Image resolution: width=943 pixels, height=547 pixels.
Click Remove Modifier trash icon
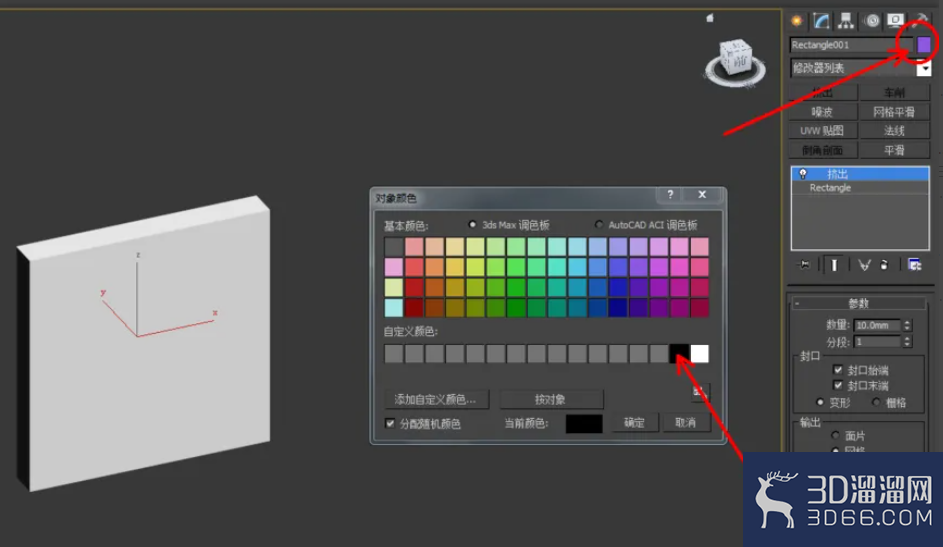click(x=885, y=264)
